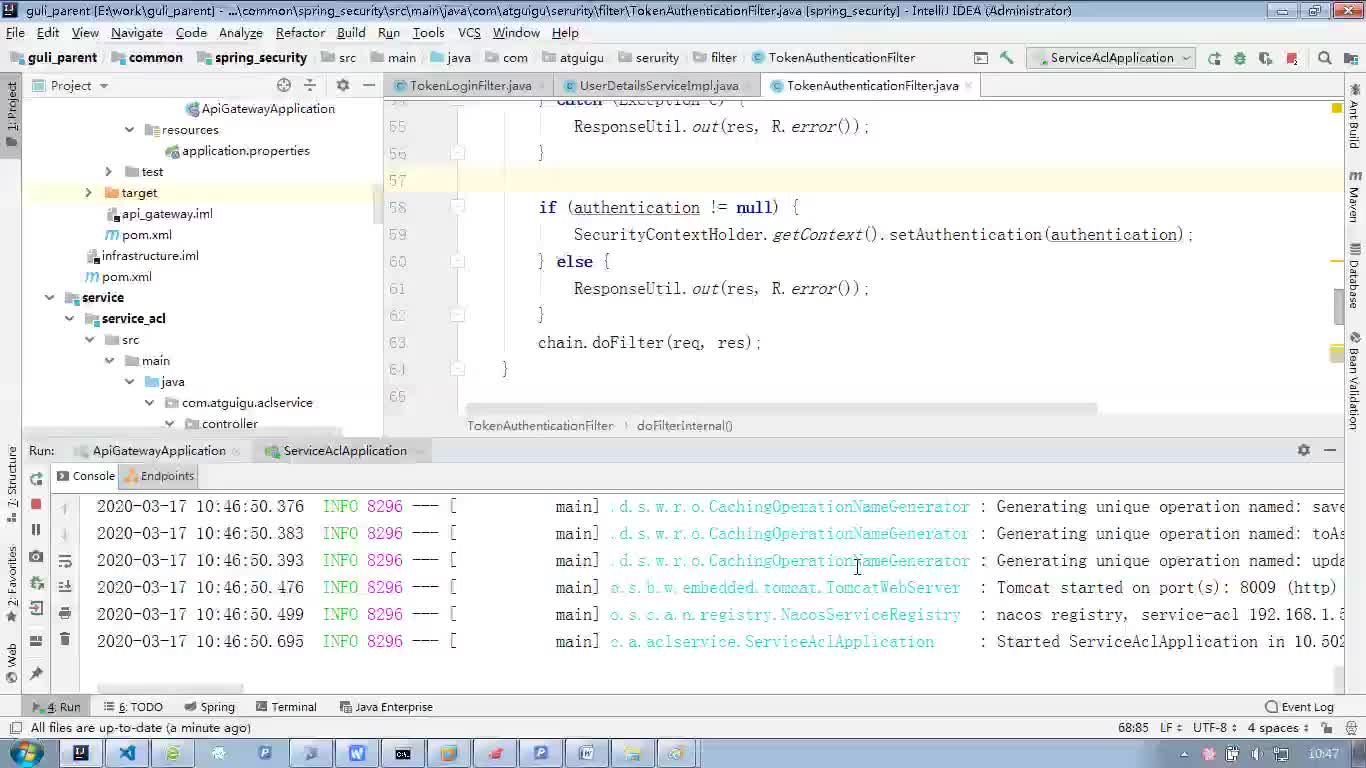
Task: Hide the Project panel with minus icon
Action: (x=369, y=86)
